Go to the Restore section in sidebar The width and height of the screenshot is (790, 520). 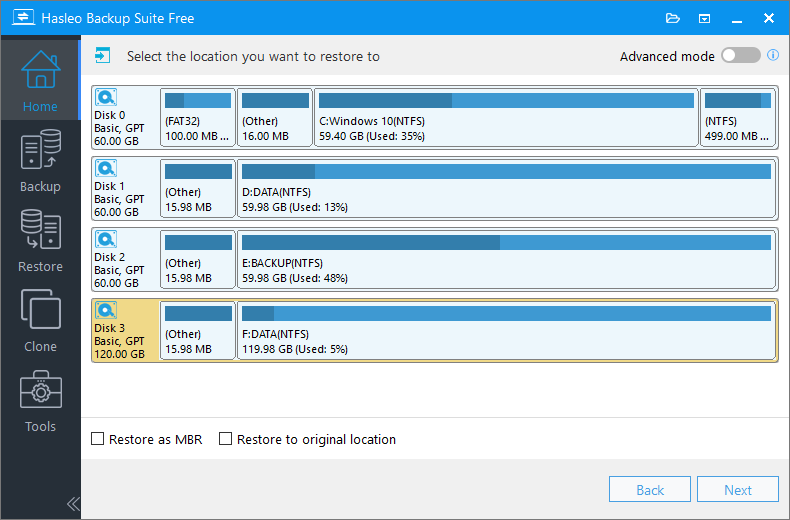40,240
